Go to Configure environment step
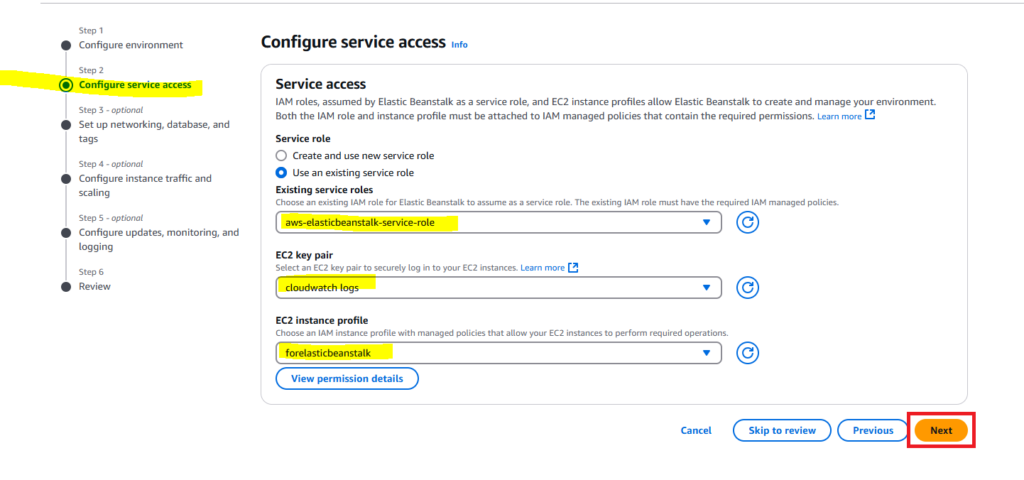Viewport: 1024px width, 480px height. coord(131,45)
